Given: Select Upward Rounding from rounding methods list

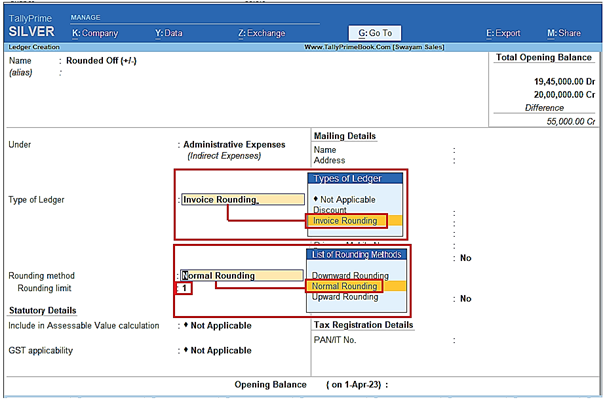Looking at the screenshot, I should point(345,297).
